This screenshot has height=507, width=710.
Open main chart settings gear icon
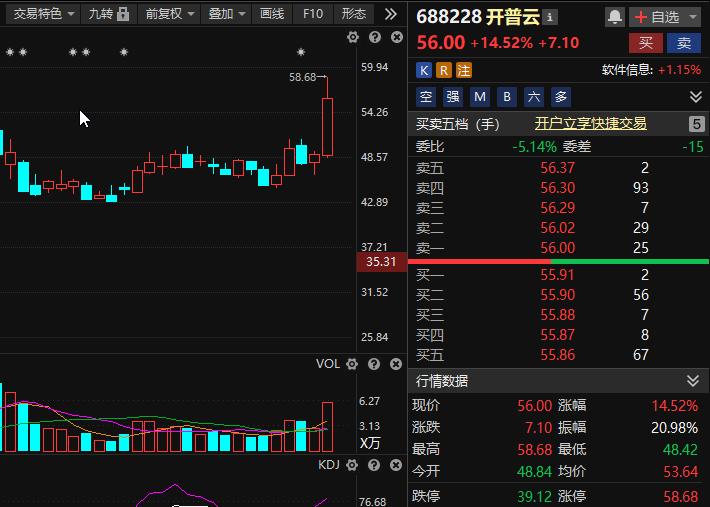(x=353, y=37)
